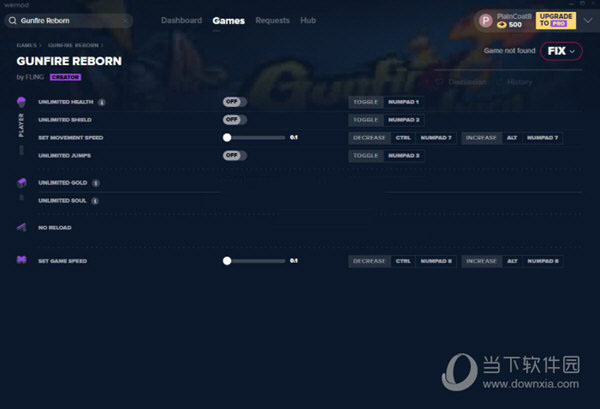The width and height of the screenshot is (600, 409).
Task: Click ALT key of game speed increase
Action: tap(512, 261)
